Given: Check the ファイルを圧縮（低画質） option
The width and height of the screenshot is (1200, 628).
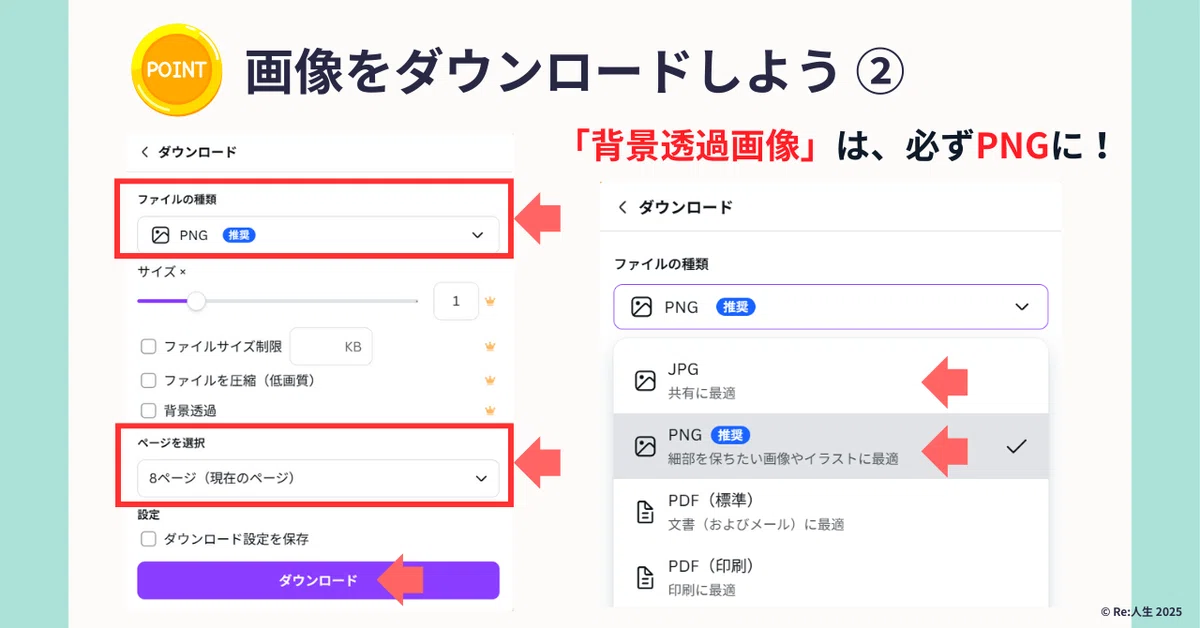Looking at the screenshot, I should click(148, 380).
